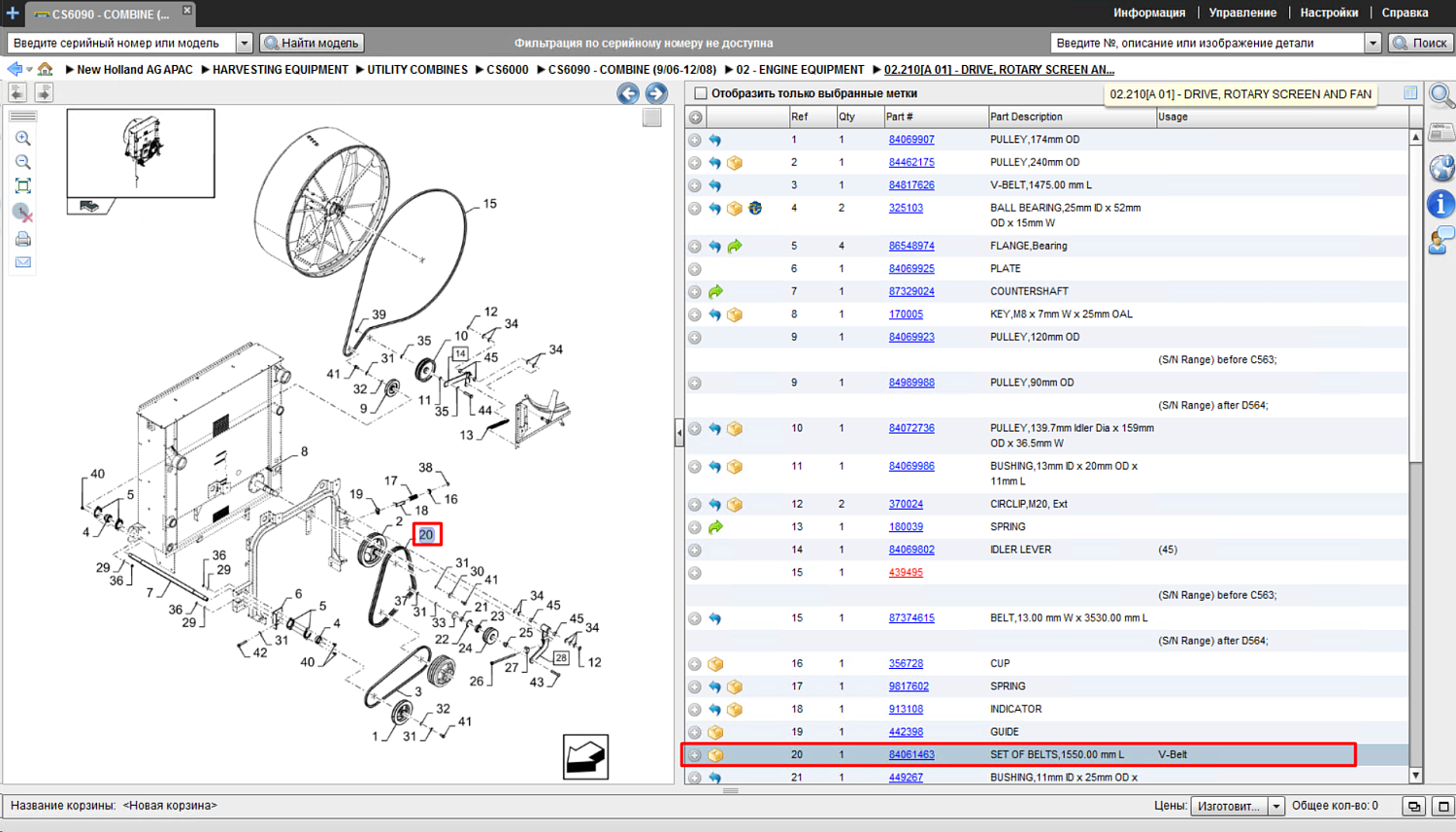The image size is (1456, 832).
Task: Open part search field dropdown arrow
Action: (1373, 43)
